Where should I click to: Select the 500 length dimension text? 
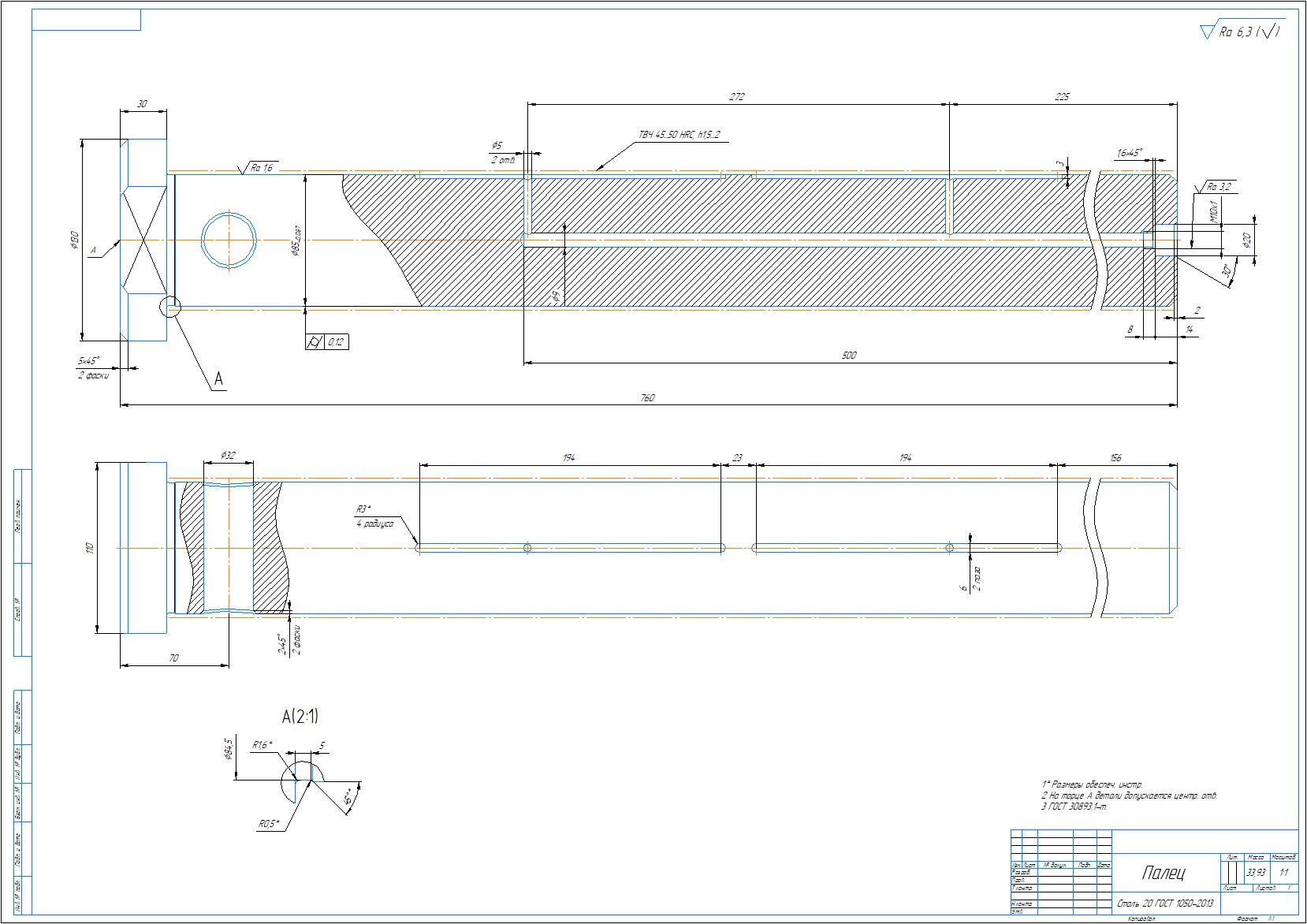(848, 356)
